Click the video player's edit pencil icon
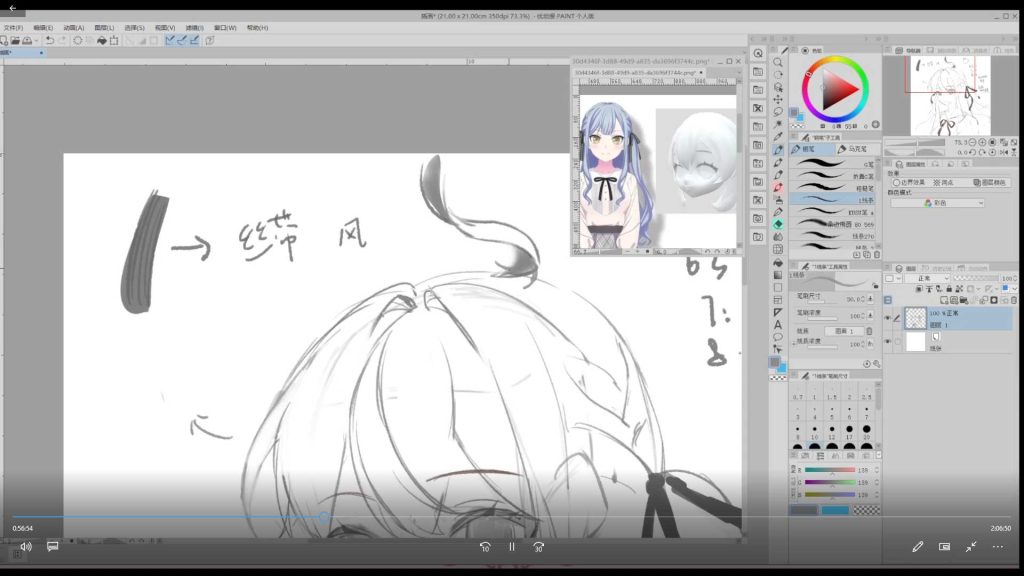The height and width of the screenshot is (576, 1024). (x=918, y=547)
